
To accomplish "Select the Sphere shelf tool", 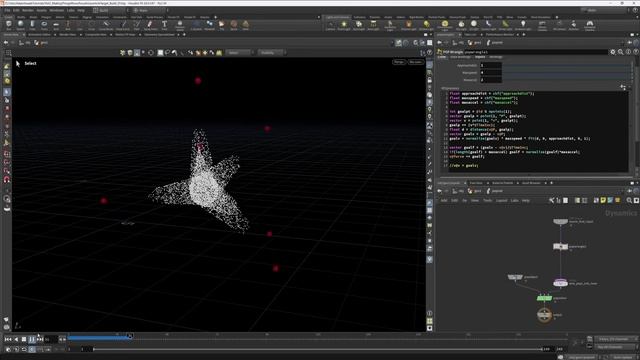I will pos(21,25).
